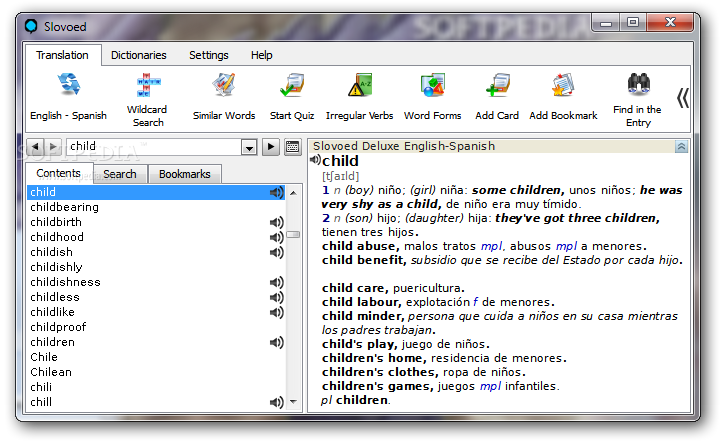Open the Dictionaries tab

click(x=138, y=55)
